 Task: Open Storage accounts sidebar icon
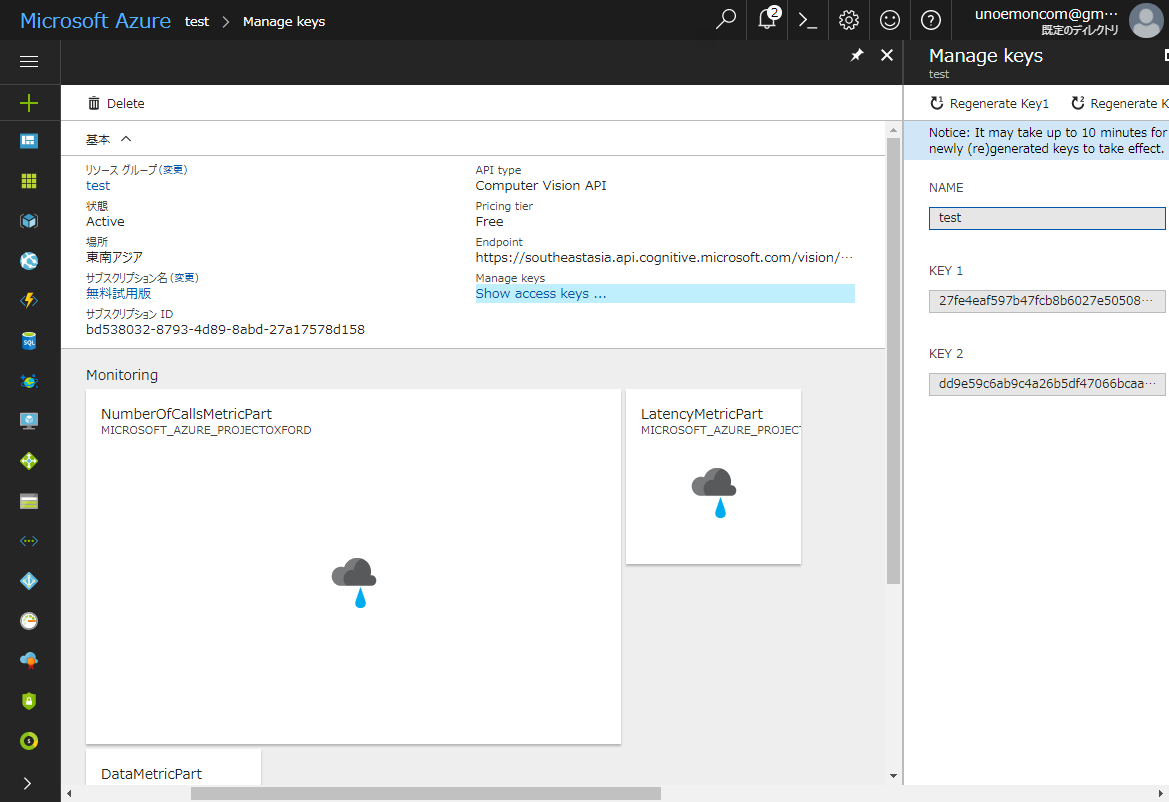29,502
